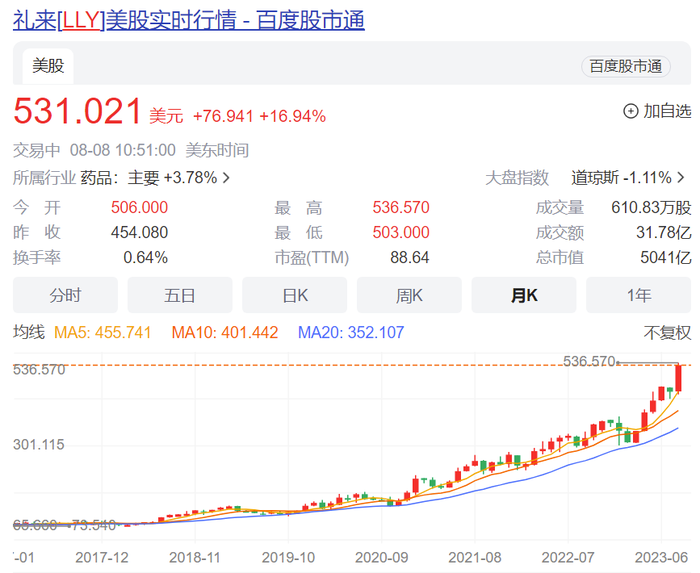Click 成交额 value 31.78亿
Screen dimensions: 700x573
click(x=663, y=233)
